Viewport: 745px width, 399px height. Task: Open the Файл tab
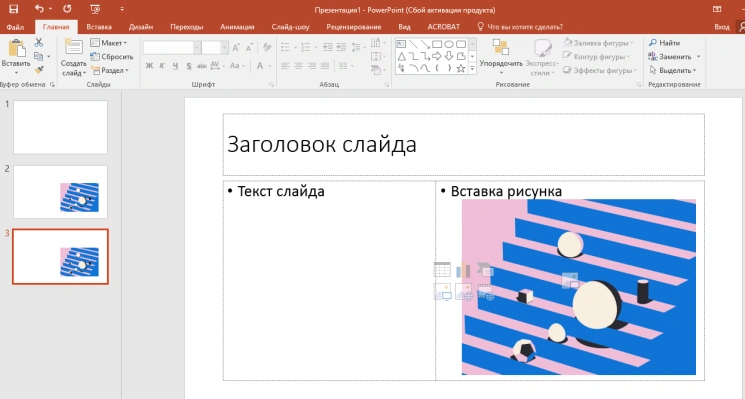(15, 27)
